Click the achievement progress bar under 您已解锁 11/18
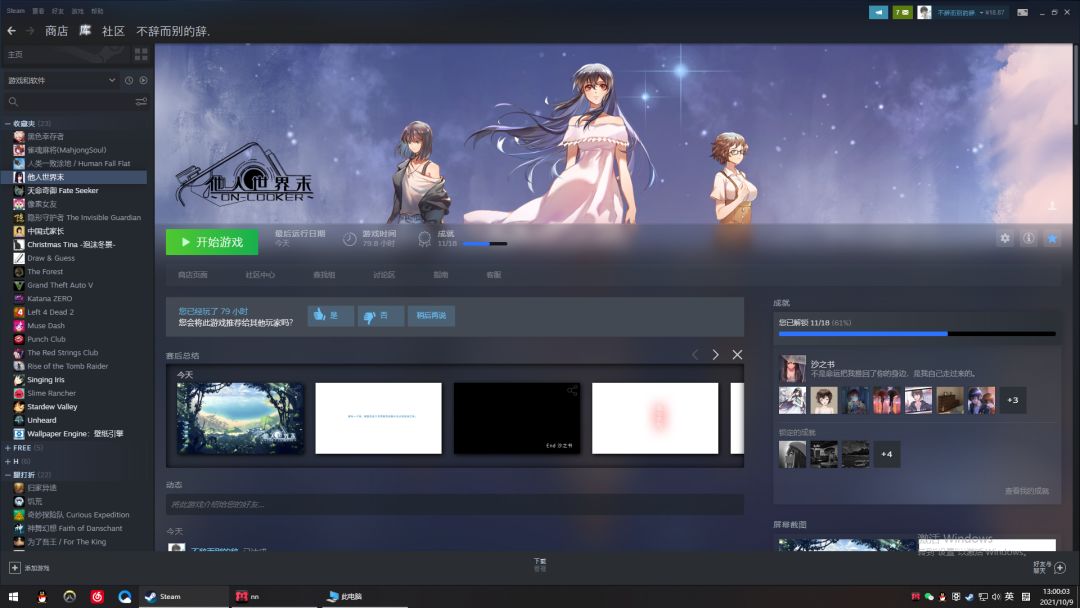The width and height of the screenshot is (1080, 608). (x=917, y=333)
